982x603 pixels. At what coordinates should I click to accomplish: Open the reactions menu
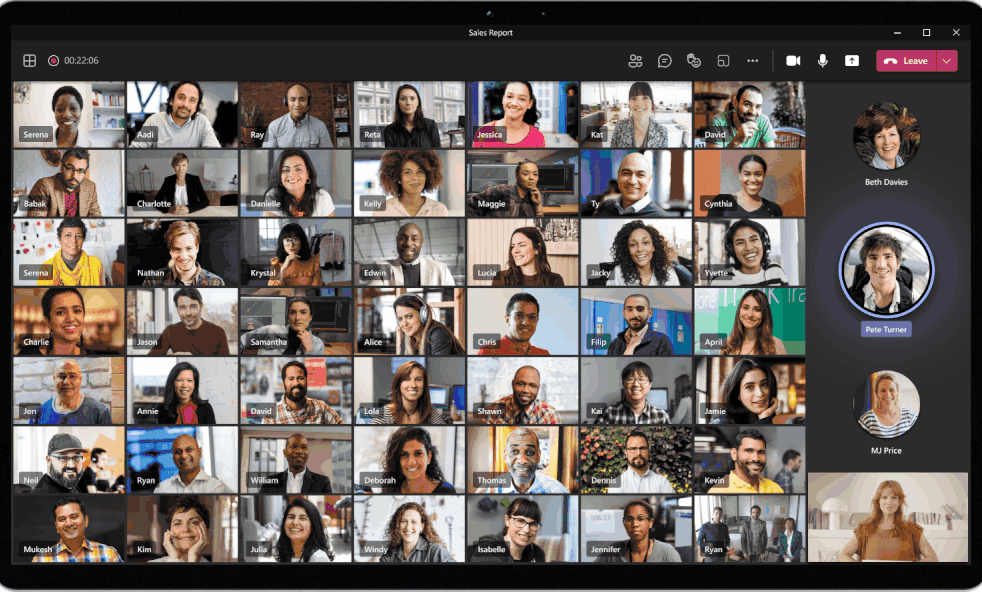(694, 61)
